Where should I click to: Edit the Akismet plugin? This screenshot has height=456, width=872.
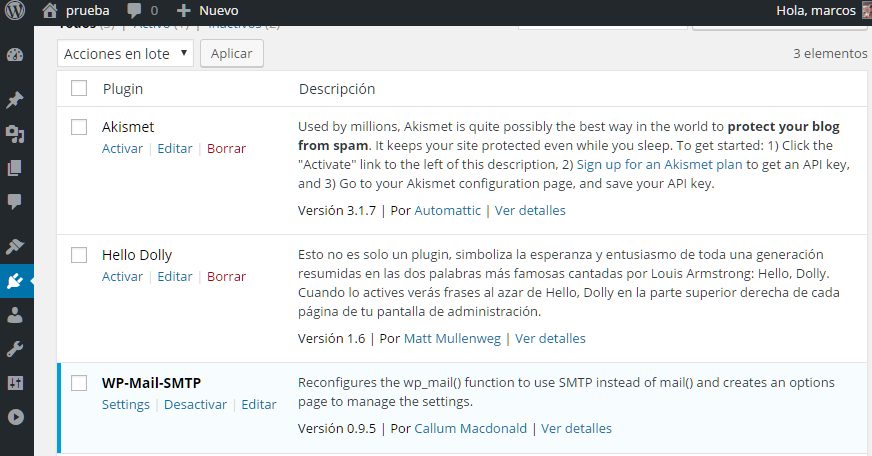tap(175, 148)
